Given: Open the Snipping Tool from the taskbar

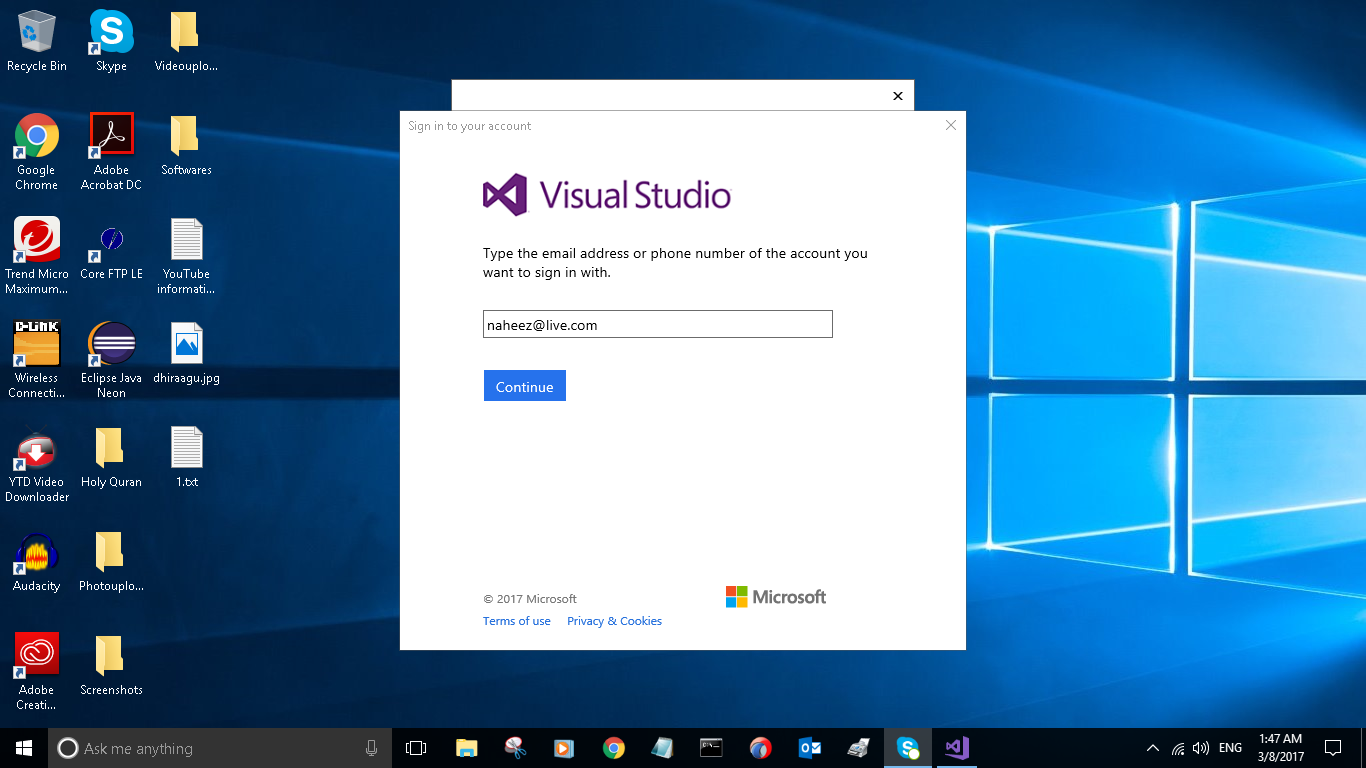Looking at the screenshot, I should (x=515, y=747).
